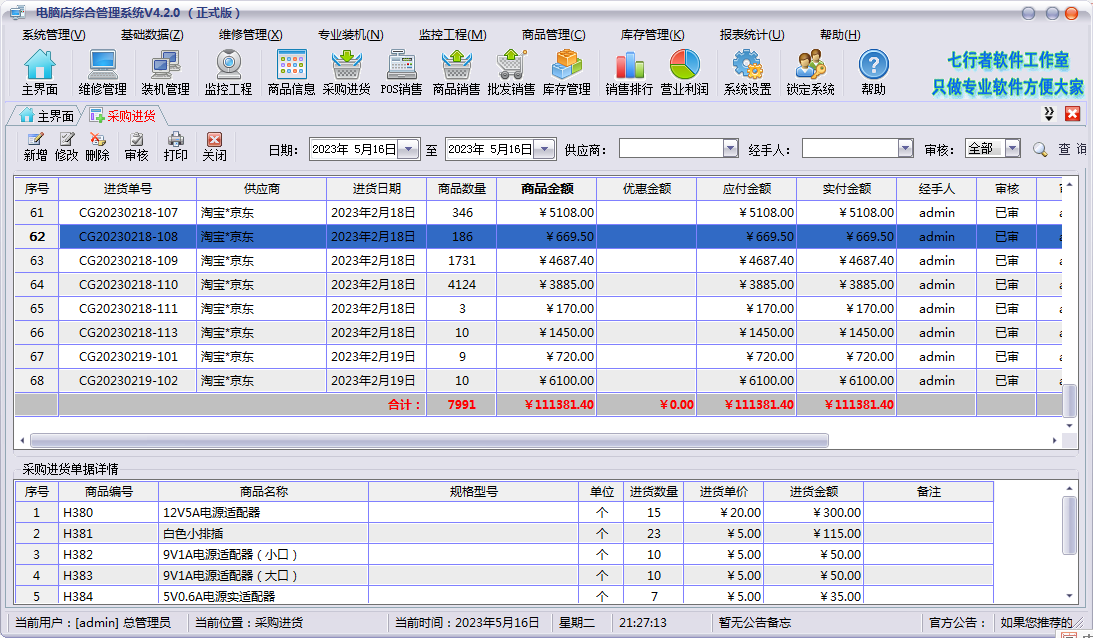Viewport: 1093px width, 638px height.
Task: Click 打印 printer icon
Action: [x=176, y=147]
